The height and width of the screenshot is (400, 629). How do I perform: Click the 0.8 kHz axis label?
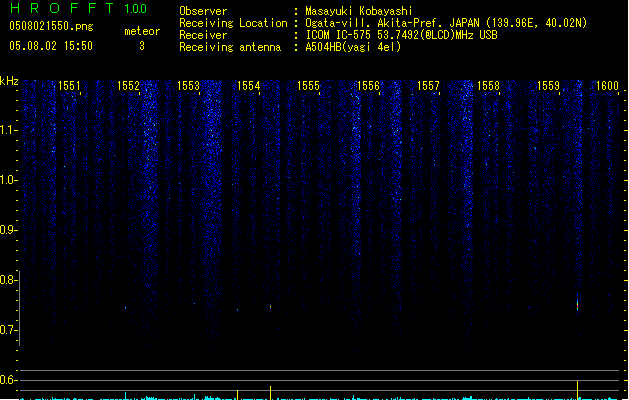point(9,280)
